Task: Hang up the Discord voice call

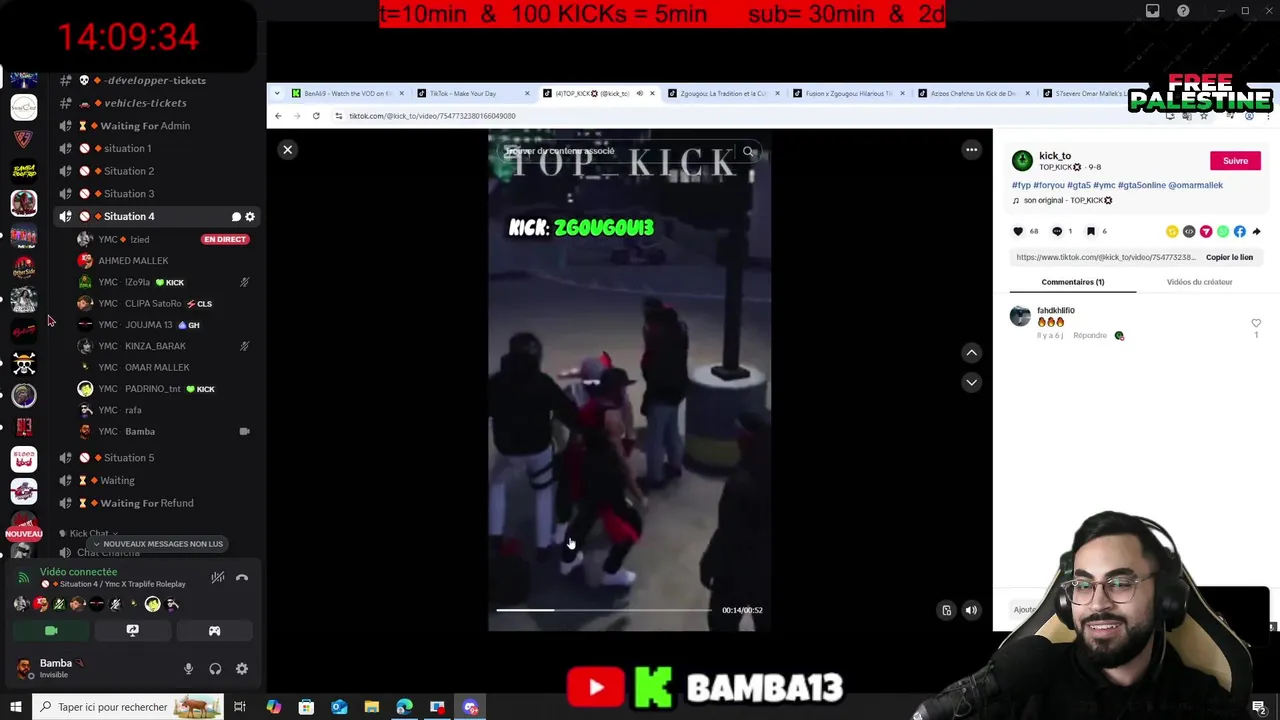Action: tap(241, 578)
